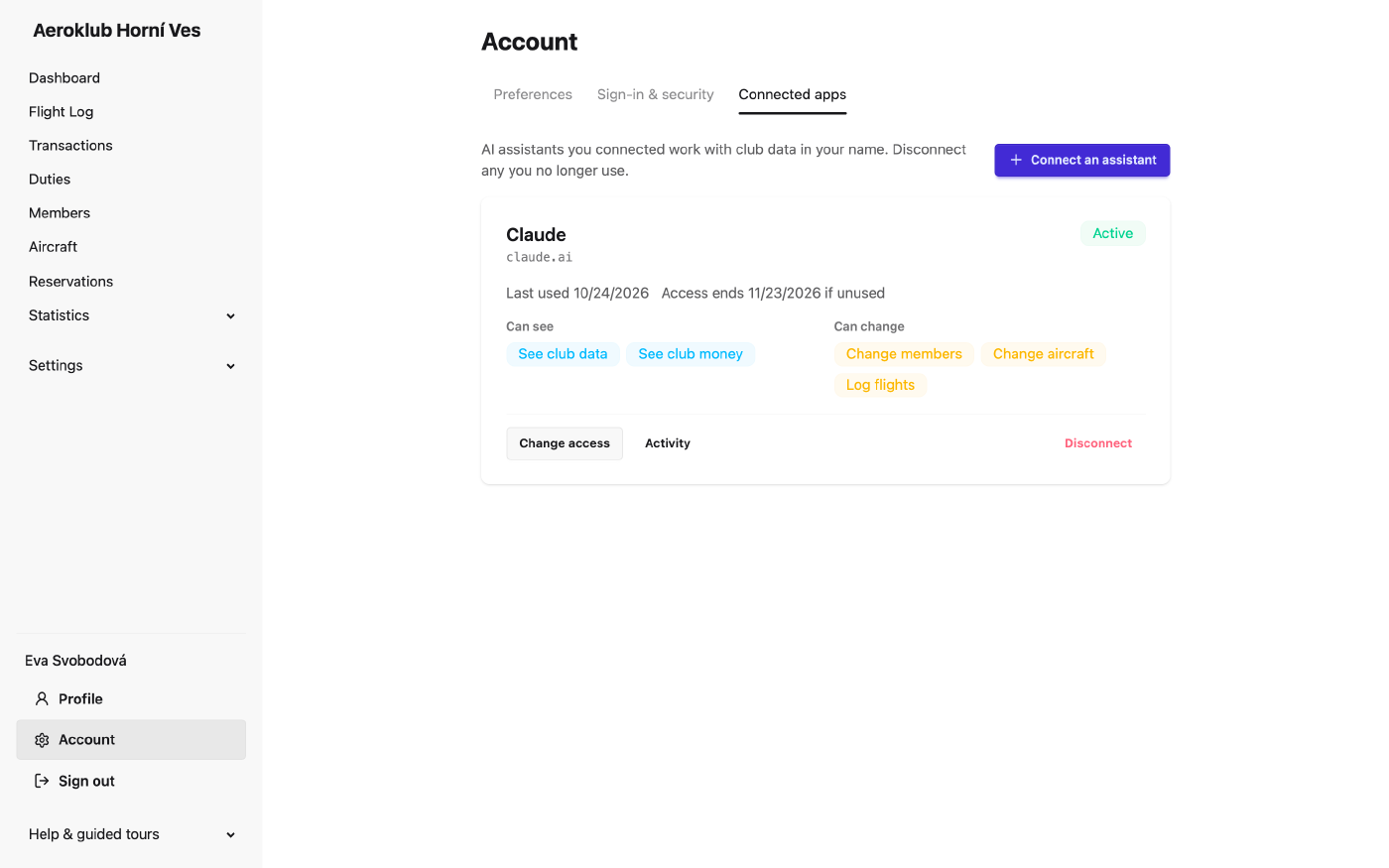Viewport: 1389px width, 868px height.
Task: Disconnect the Claude assistant
Action: [1098, 443]
